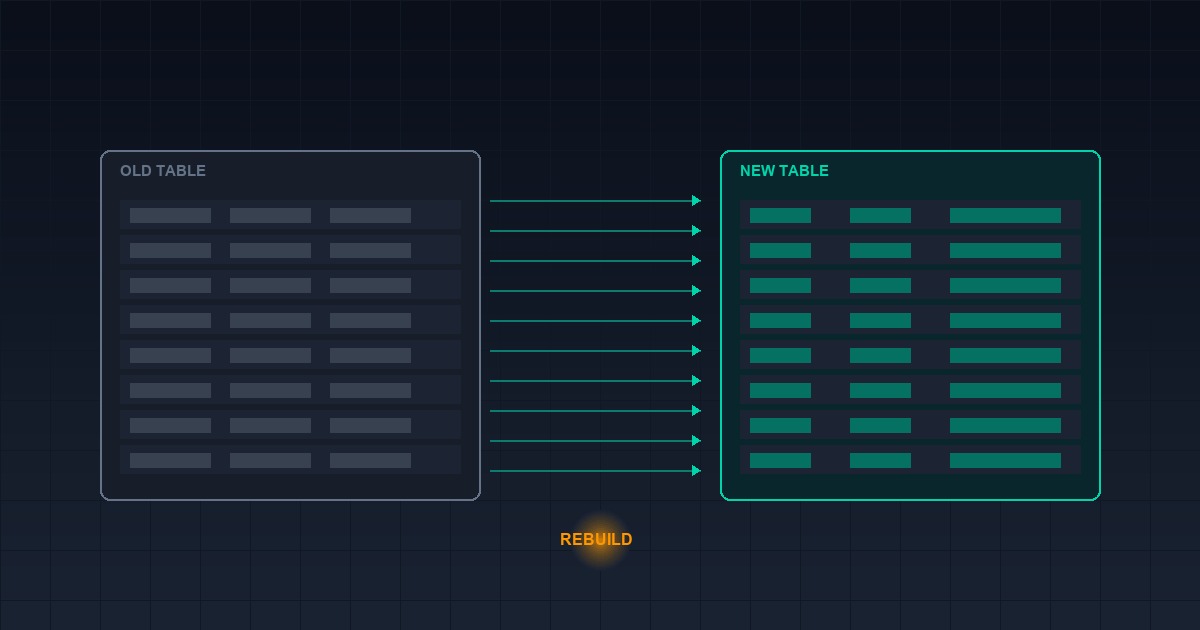
Task: Select first gray cell in old table's second row
Action: [x=170, y=250]
